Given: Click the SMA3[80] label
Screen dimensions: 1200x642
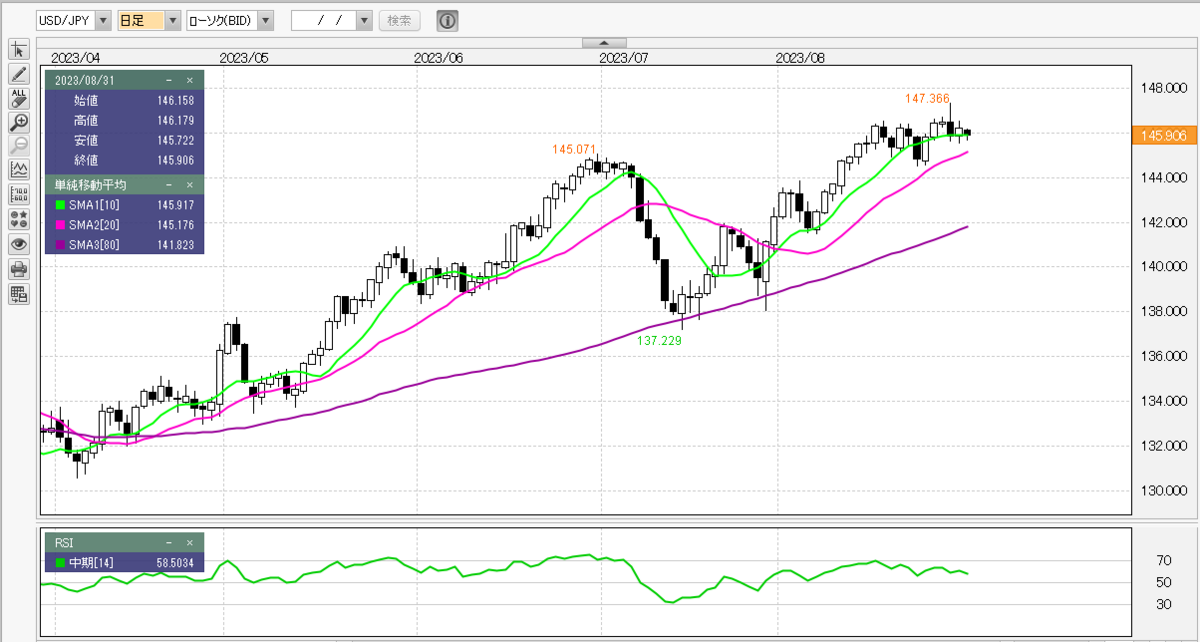Looking at the screenshot, I should (92, 244).
